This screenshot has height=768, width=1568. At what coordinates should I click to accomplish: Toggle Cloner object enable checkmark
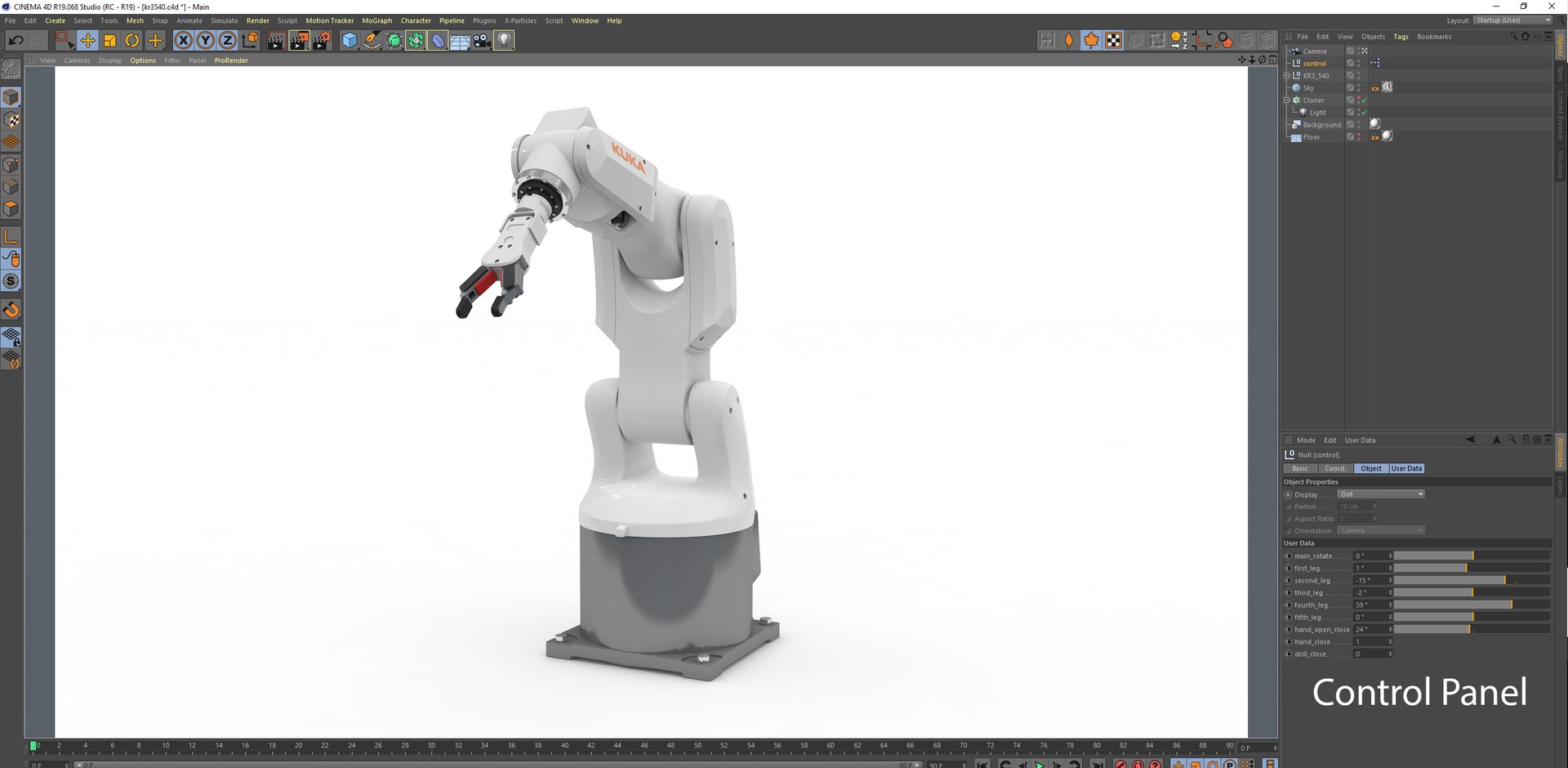click(x=1364, y=100)
